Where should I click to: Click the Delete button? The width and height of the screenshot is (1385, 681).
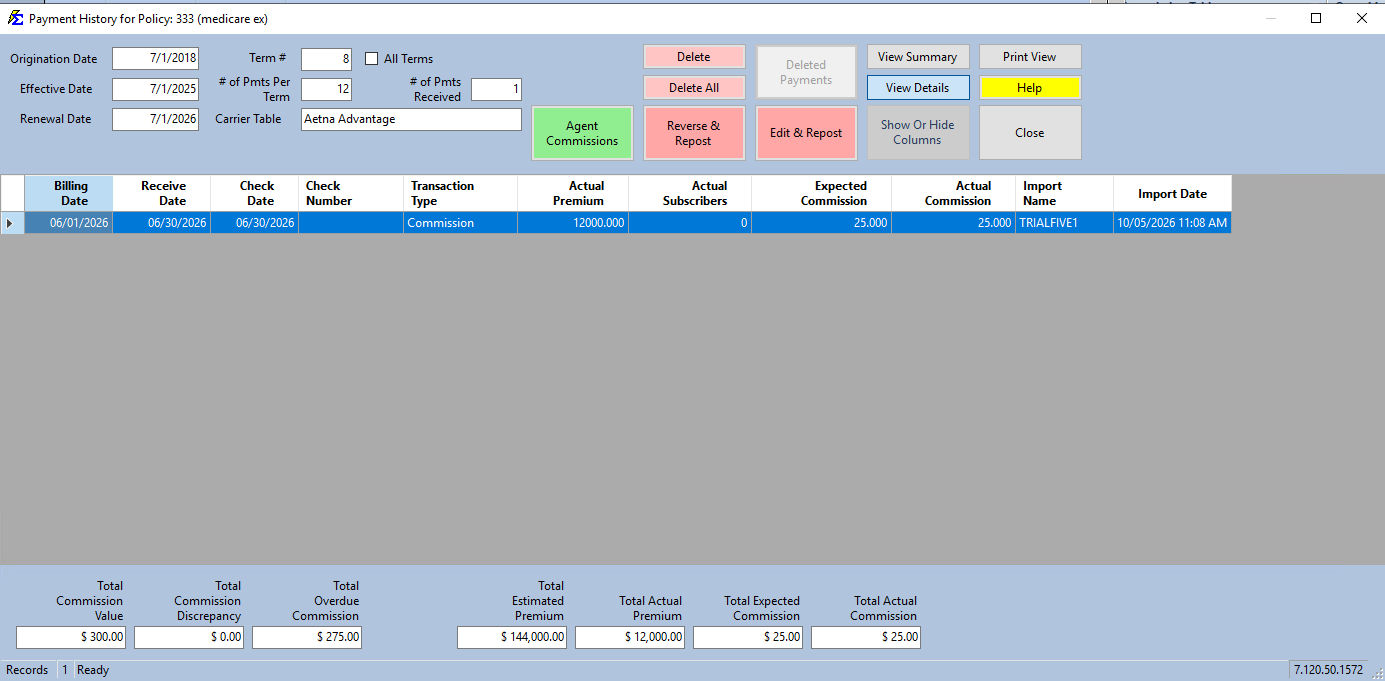694,57
